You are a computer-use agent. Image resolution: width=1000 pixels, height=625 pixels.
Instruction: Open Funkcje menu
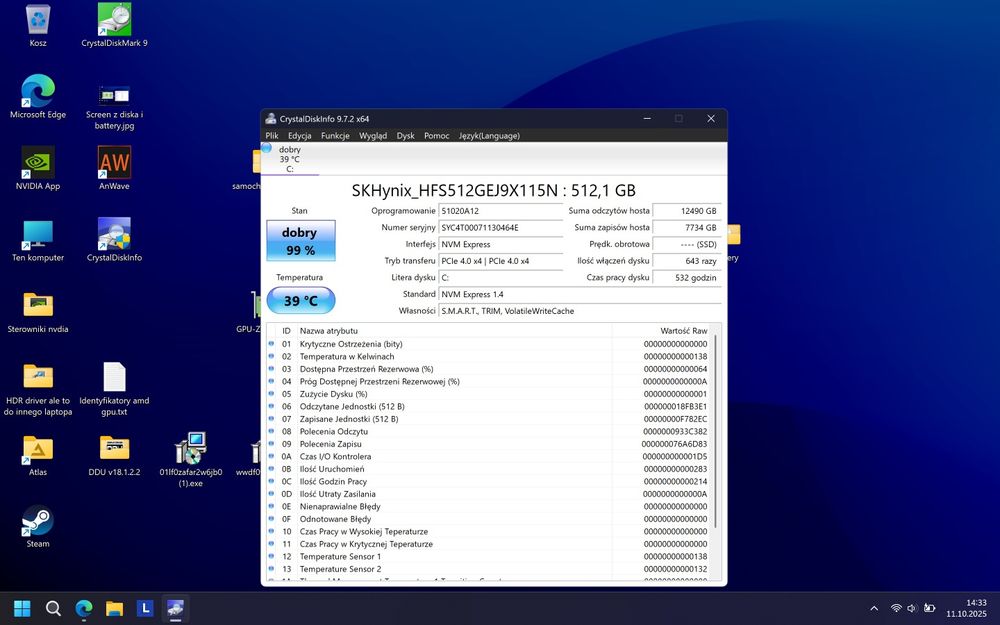pos(335,135)
